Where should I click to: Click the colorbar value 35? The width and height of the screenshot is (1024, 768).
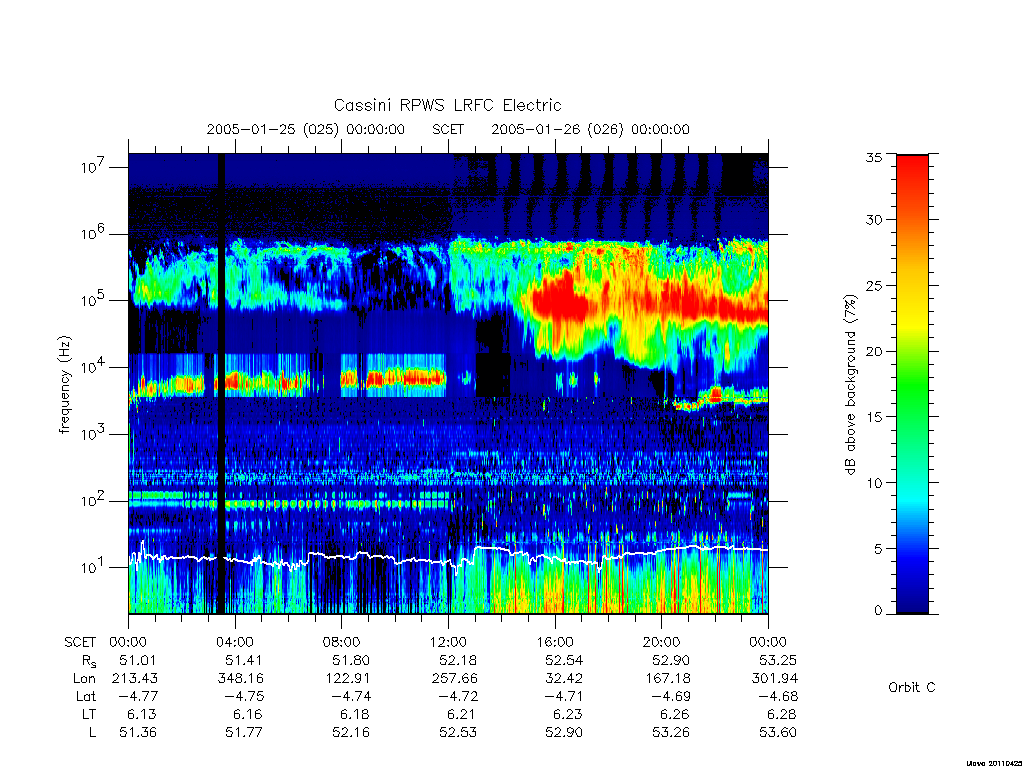coord(873,157)
